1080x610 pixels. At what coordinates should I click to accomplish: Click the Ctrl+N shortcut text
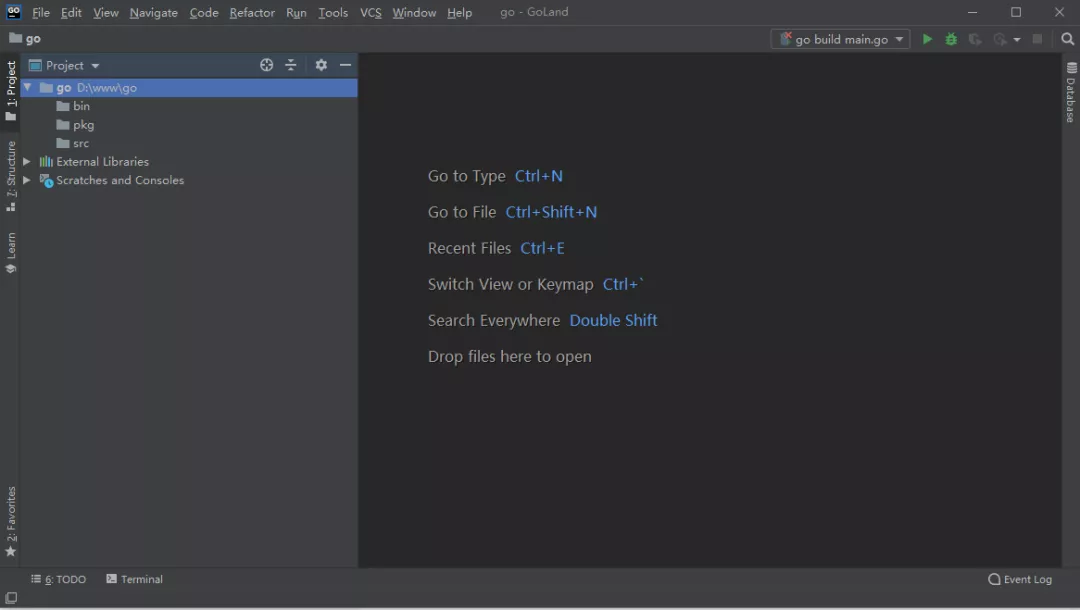point(539,176)
